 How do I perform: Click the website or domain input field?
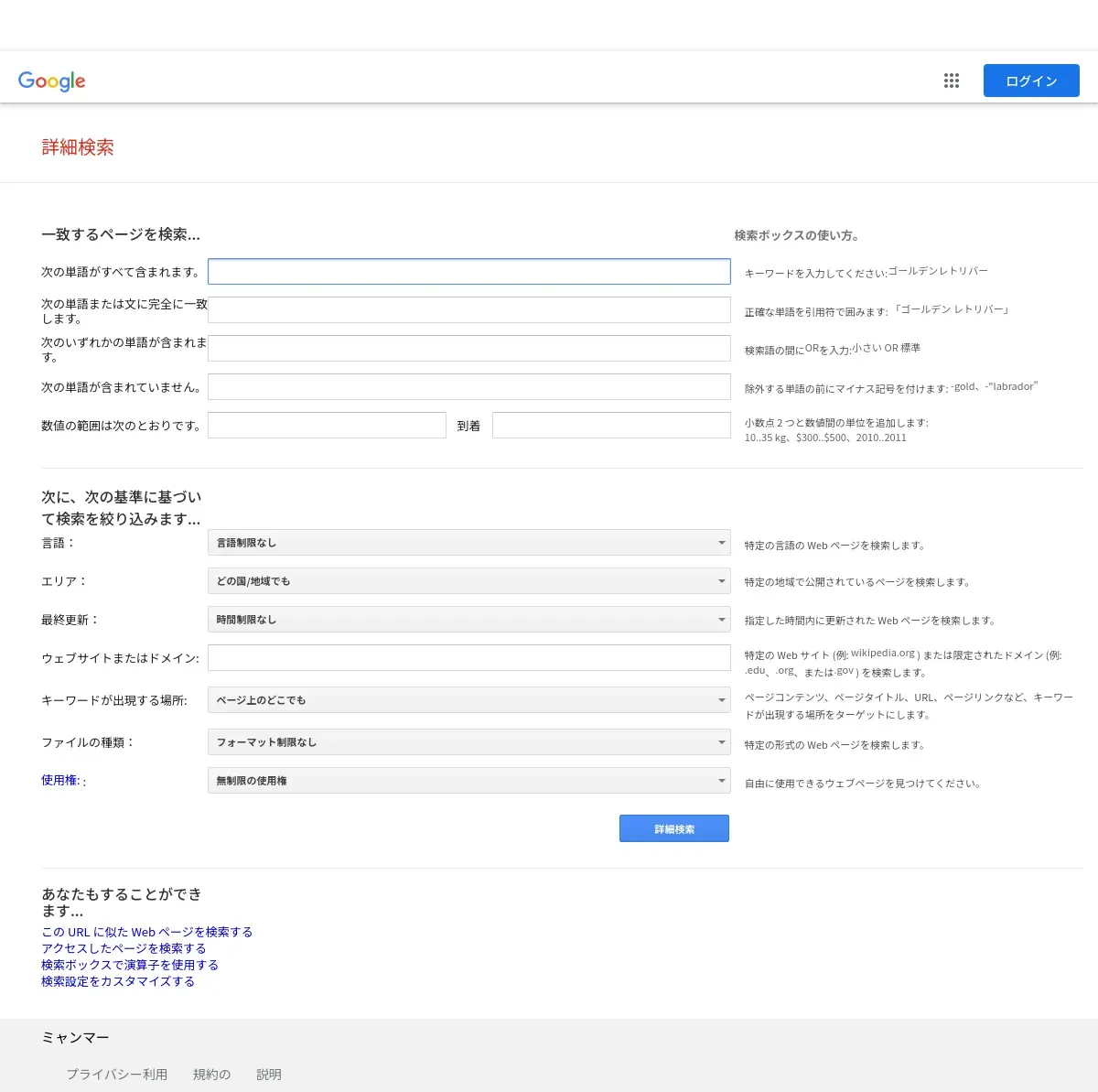pyautogui.click(x=468, y=658)
